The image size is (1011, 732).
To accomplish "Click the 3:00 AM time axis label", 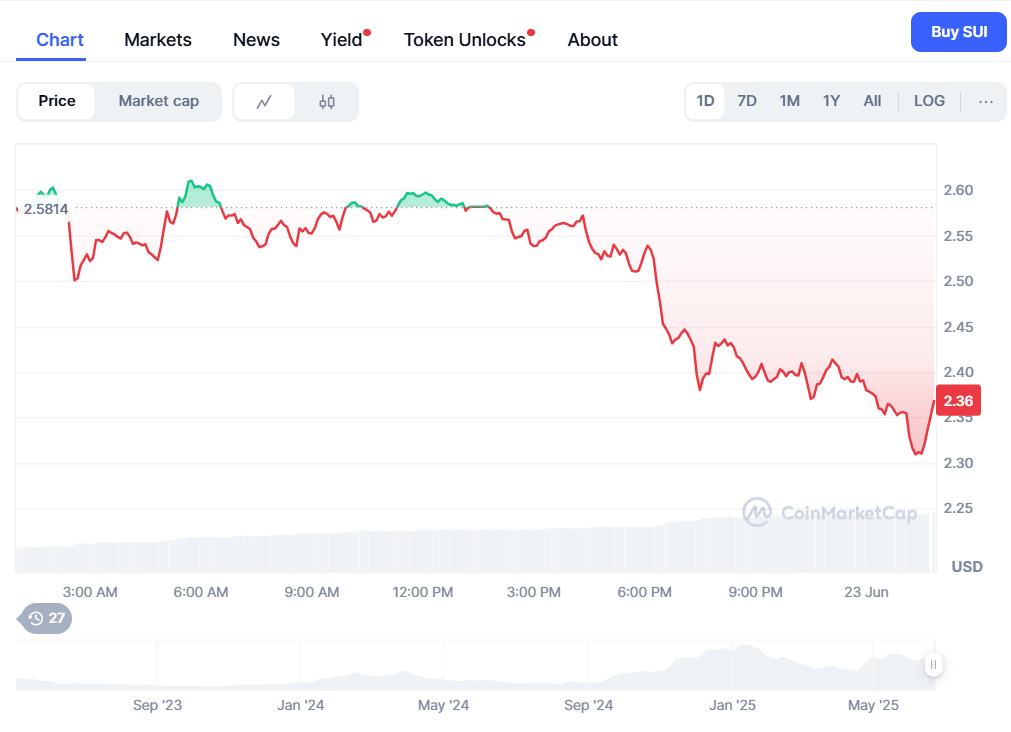I will pyautogui.click(x=90, y=592).
